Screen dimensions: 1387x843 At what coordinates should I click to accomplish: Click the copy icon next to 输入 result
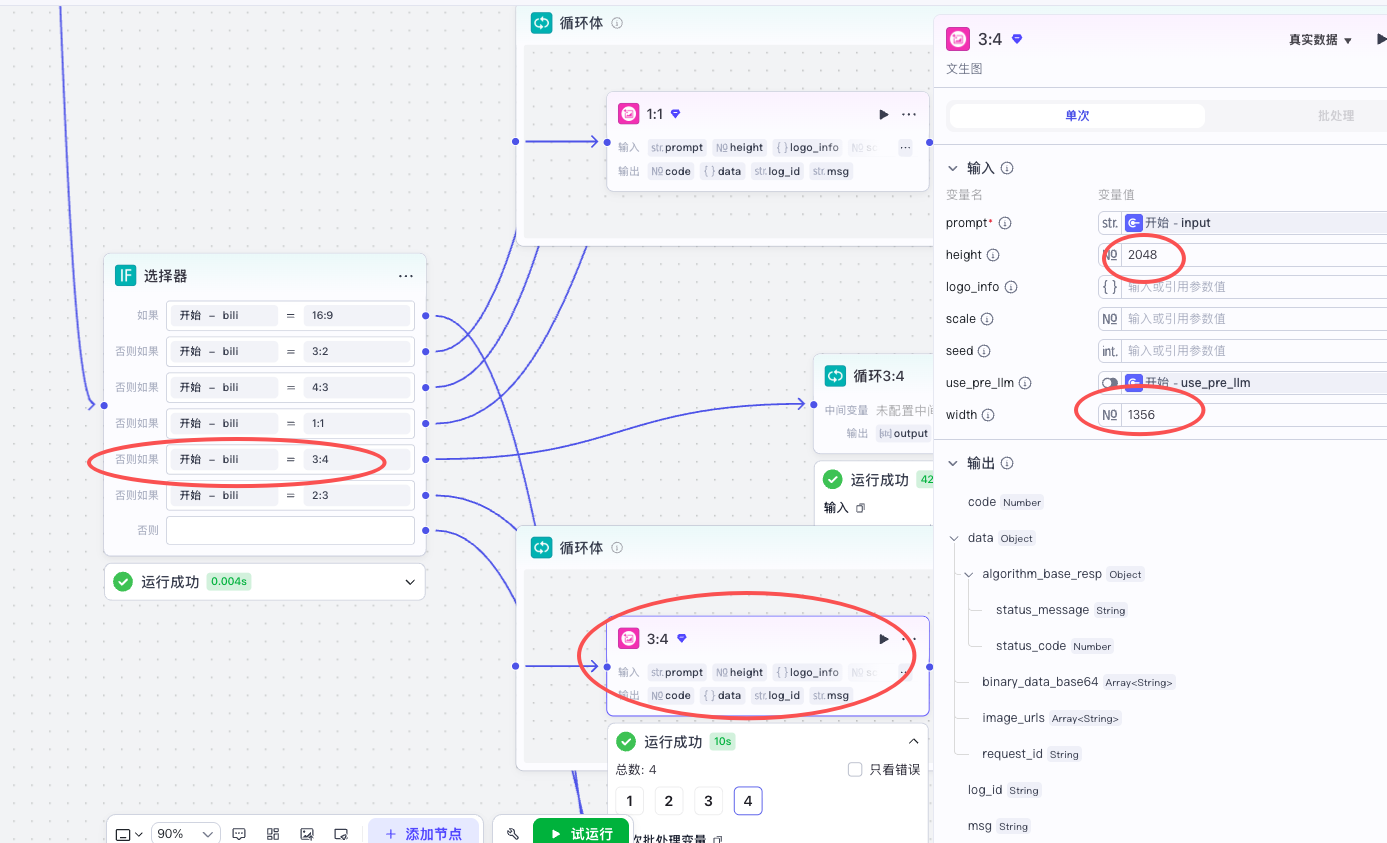(x=860, y=508)
